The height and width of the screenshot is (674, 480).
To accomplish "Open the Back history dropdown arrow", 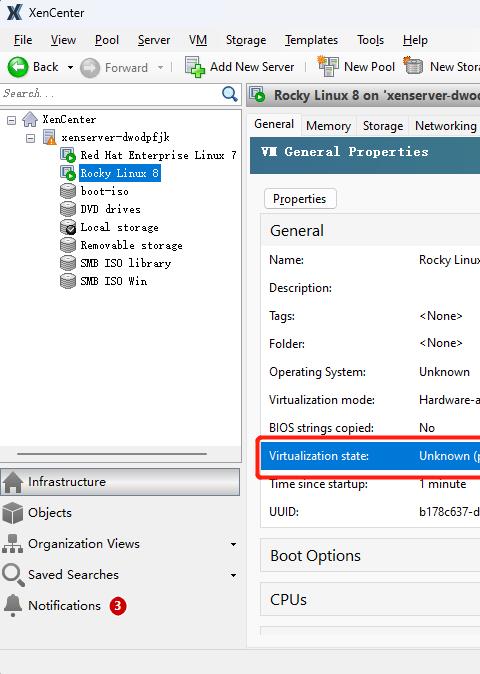I will click(x=70, y=67).
